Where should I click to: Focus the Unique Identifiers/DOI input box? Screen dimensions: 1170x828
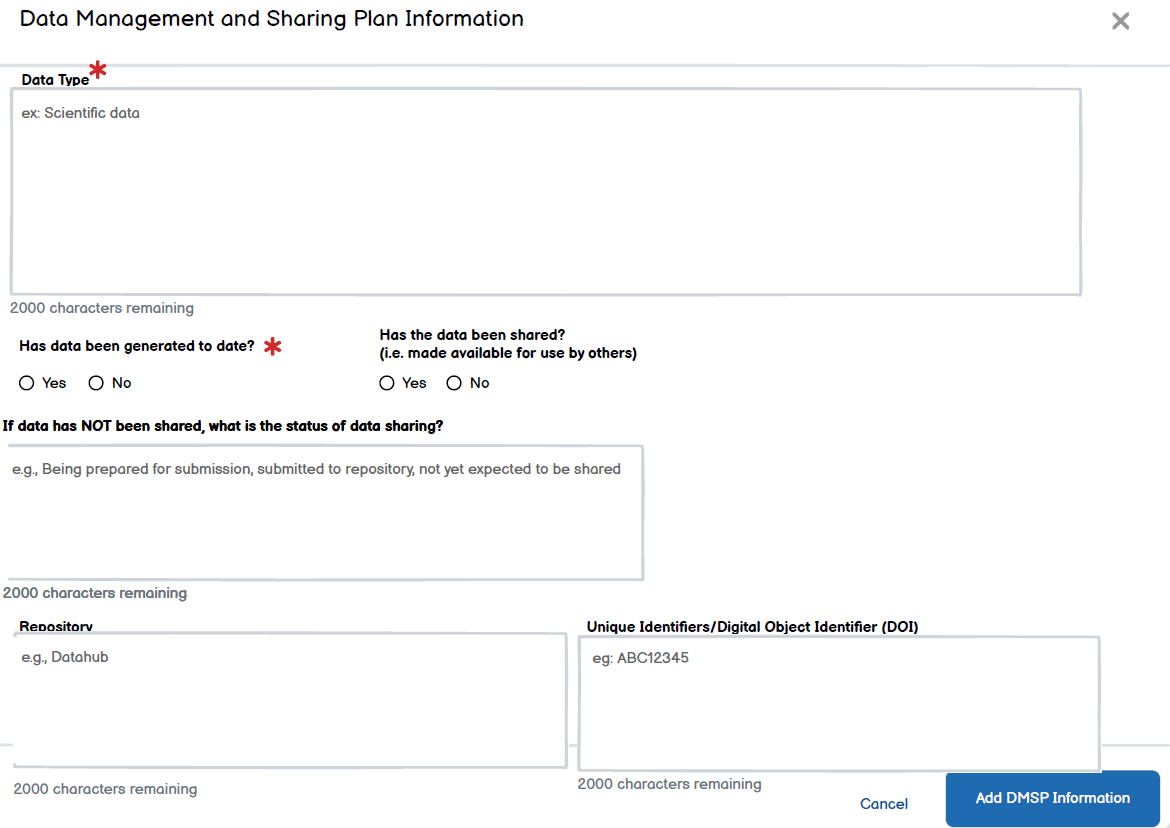click(x=838, y=704)
